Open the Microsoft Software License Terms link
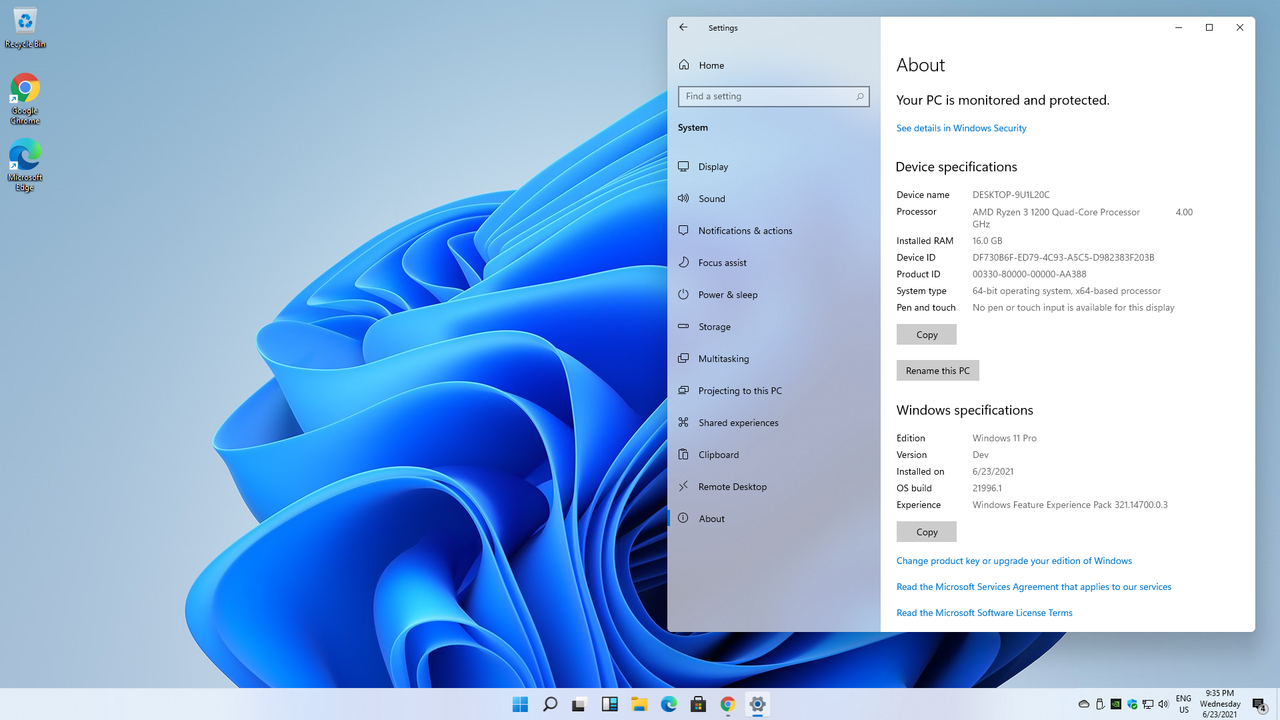The height and width of the screenshot is (720, 1280). tap(984, 613)
